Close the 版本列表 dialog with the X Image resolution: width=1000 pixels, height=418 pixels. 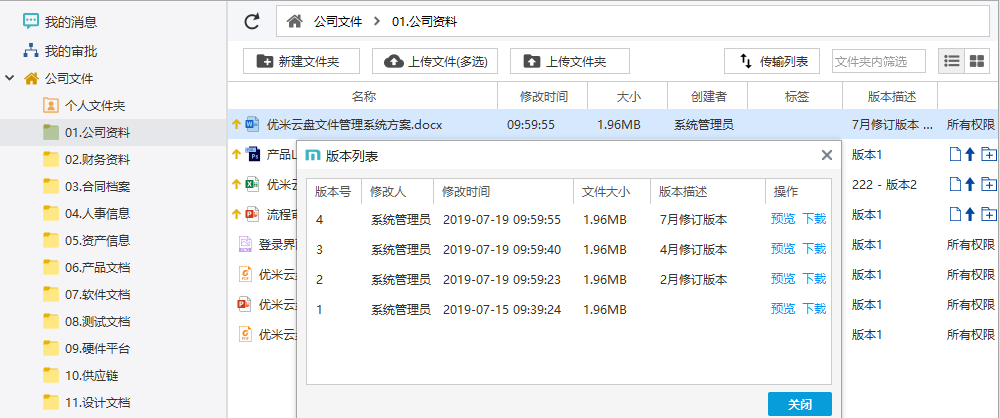pos(826,156)
